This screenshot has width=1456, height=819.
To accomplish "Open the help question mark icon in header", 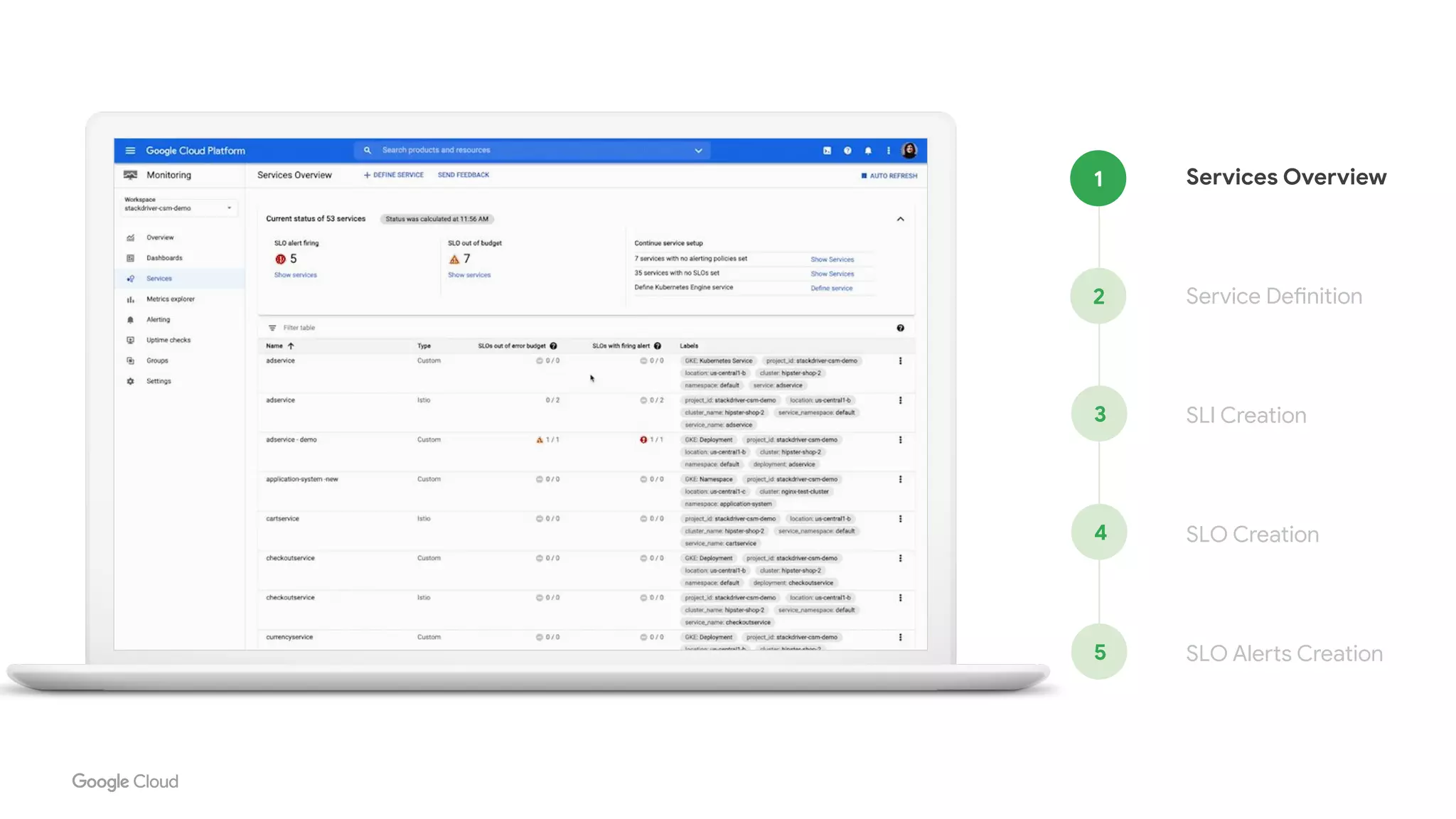I will pyautogui.click(x=847, y=151).
